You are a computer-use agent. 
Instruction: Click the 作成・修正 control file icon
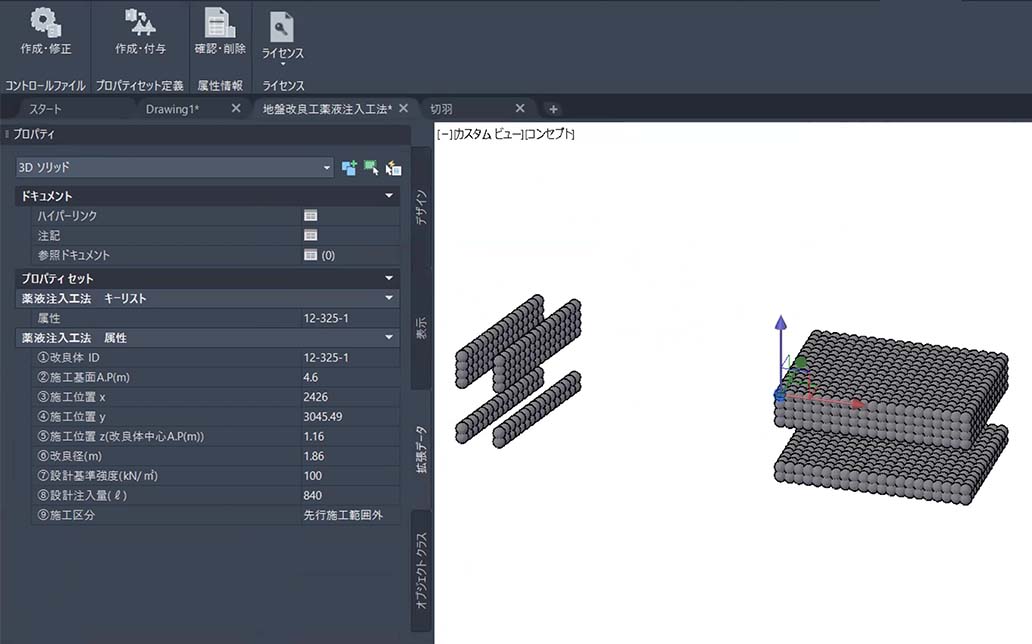coord(45,22)
